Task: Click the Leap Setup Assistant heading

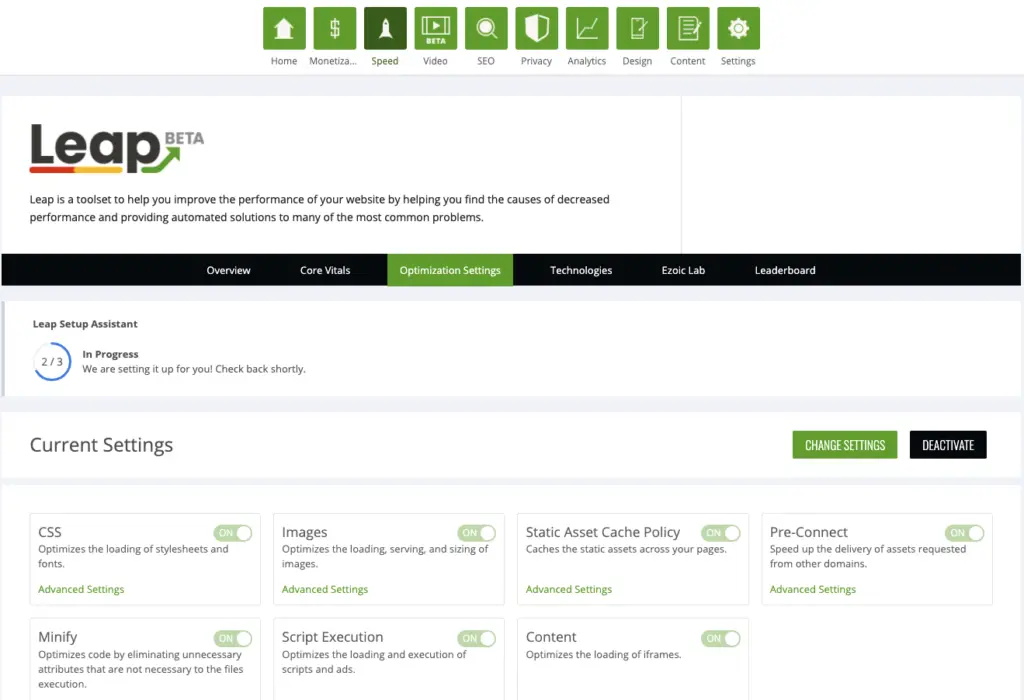Action: [85, 324]
